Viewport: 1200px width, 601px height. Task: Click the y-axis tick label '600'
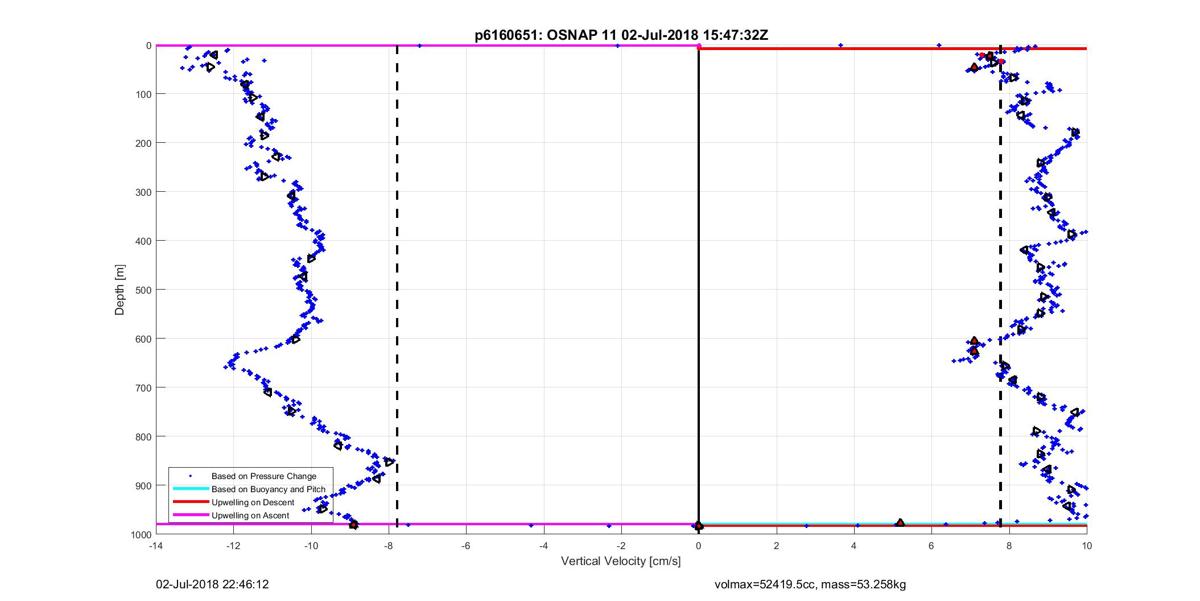[x=142, y=339]
